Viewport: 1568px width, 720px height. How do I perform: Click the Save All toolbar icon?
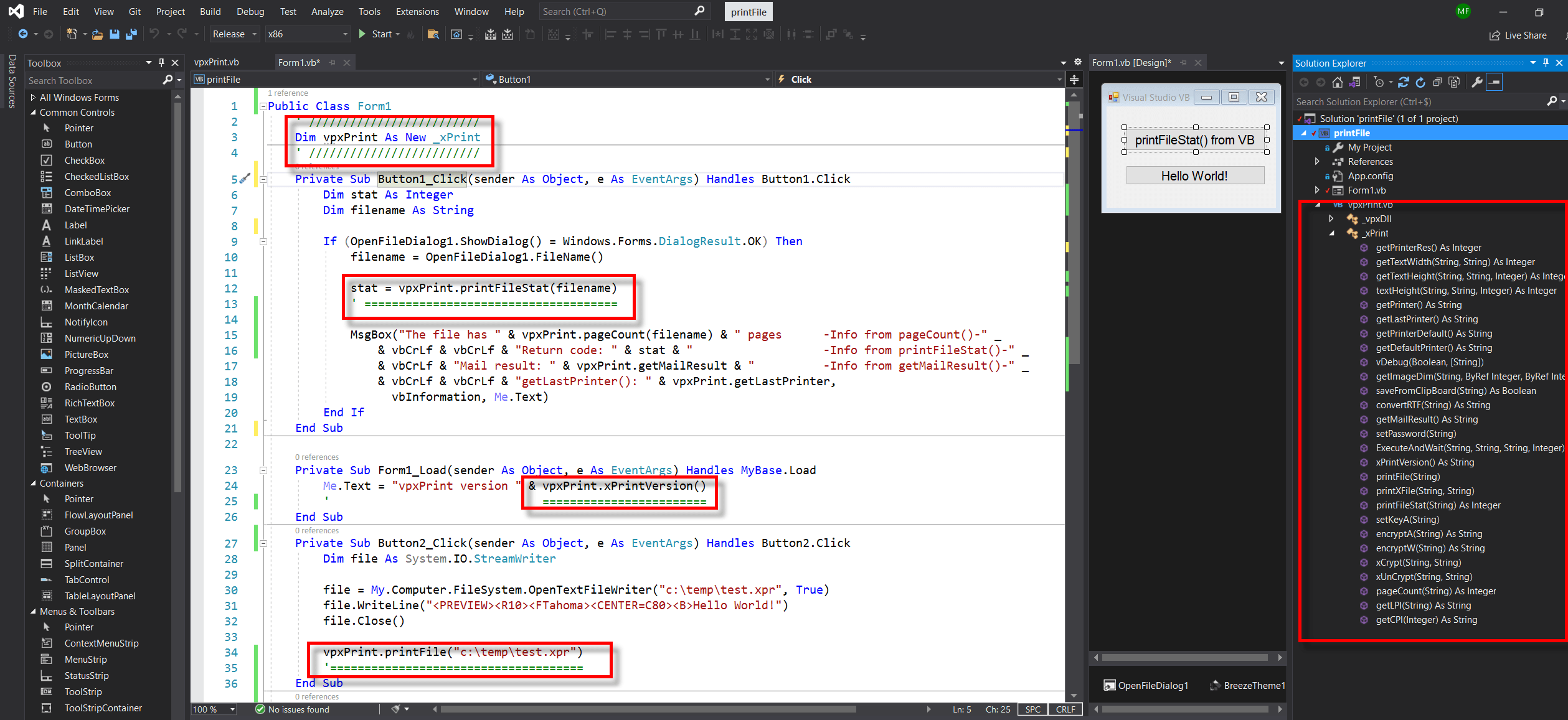131,34
